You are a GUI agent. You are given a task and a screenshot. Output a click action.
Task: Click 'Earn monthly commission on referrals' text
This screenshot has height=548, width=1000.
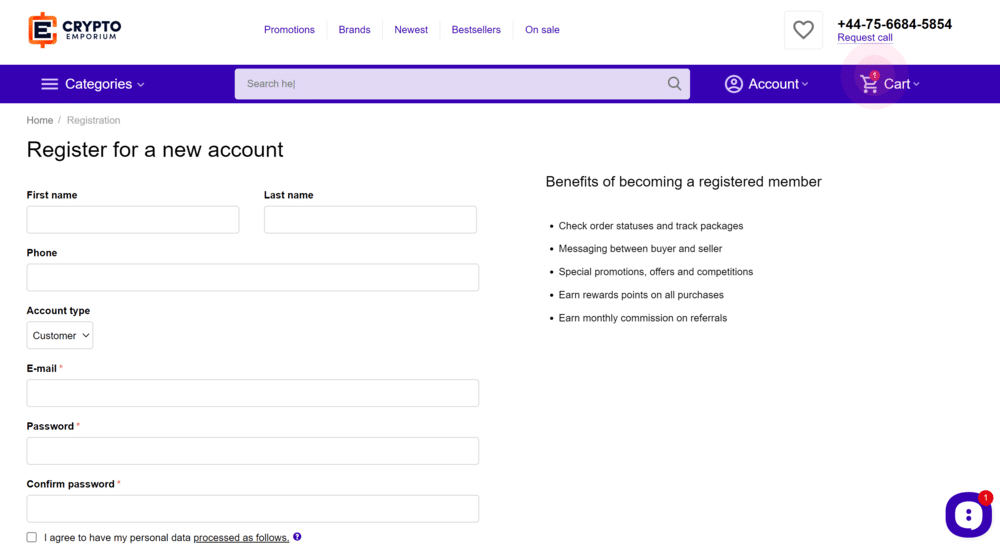[x=643, y=318]
